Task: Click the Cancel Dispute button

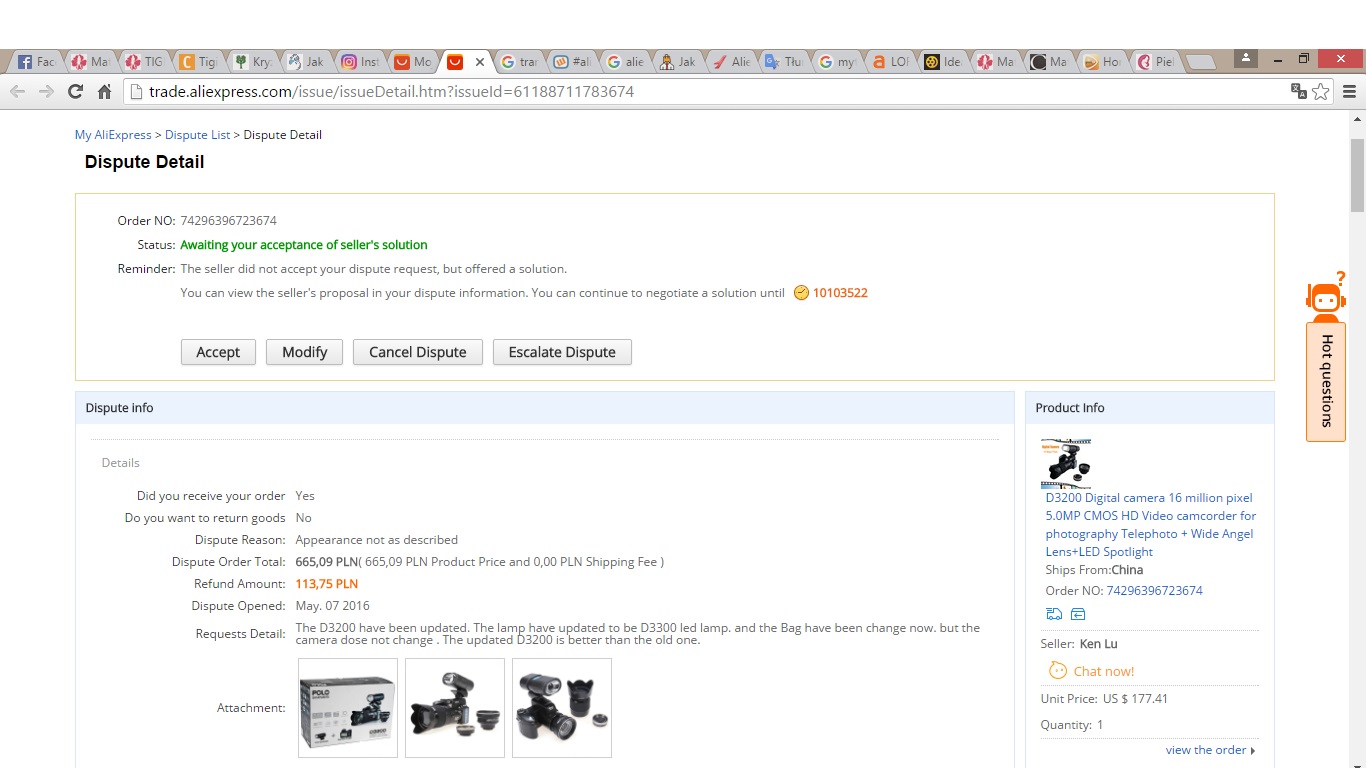Action: click(x=417, y=352)
